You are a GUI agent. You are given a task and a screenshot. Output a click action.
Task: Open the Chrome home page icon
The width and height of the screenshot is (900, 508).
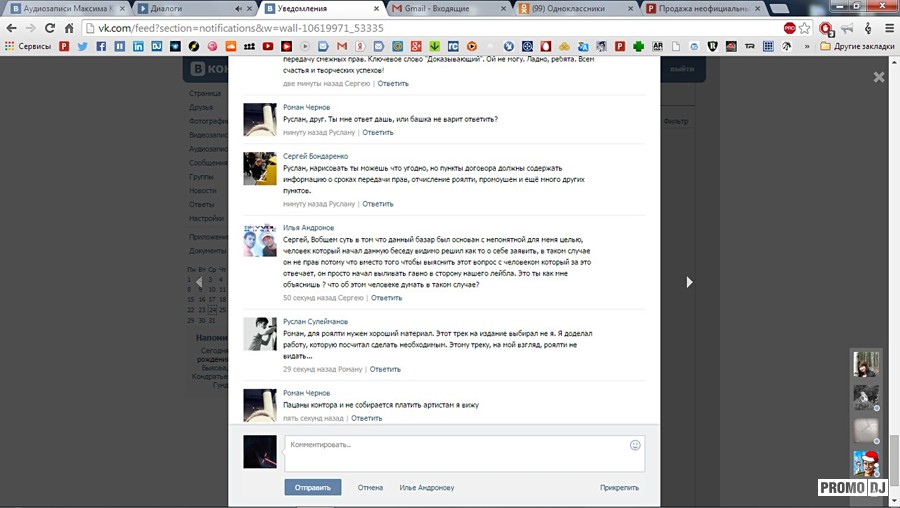tap(70, 28)
